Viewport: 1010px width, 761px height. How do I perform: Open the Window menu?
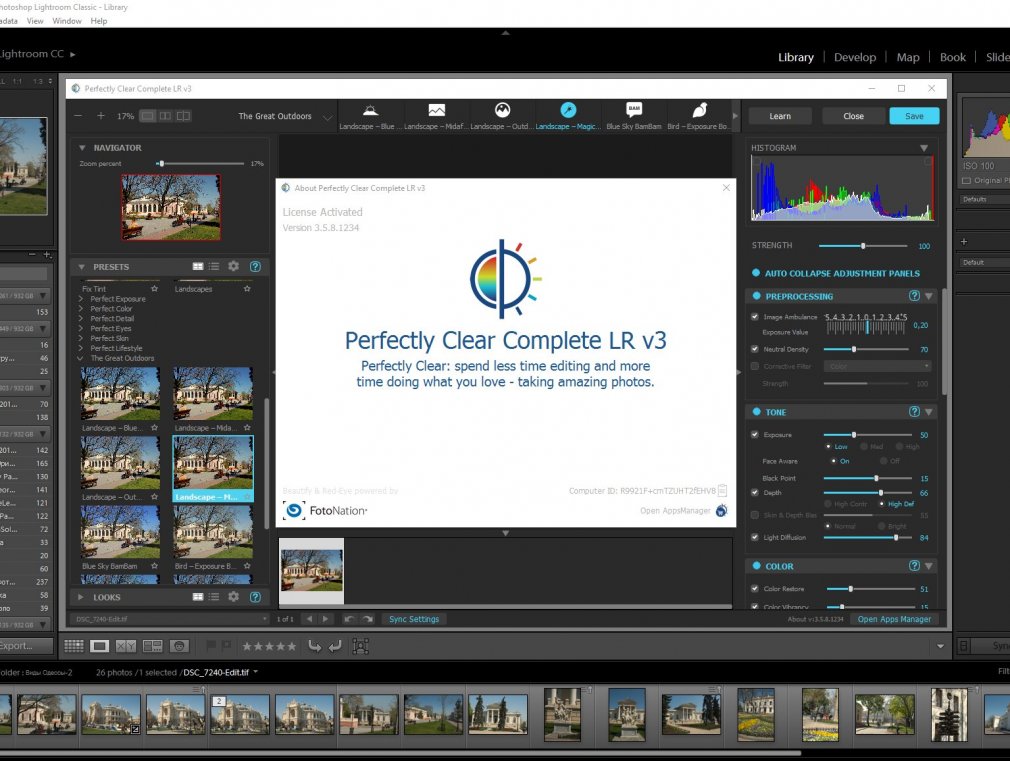[x=67, y=21]
